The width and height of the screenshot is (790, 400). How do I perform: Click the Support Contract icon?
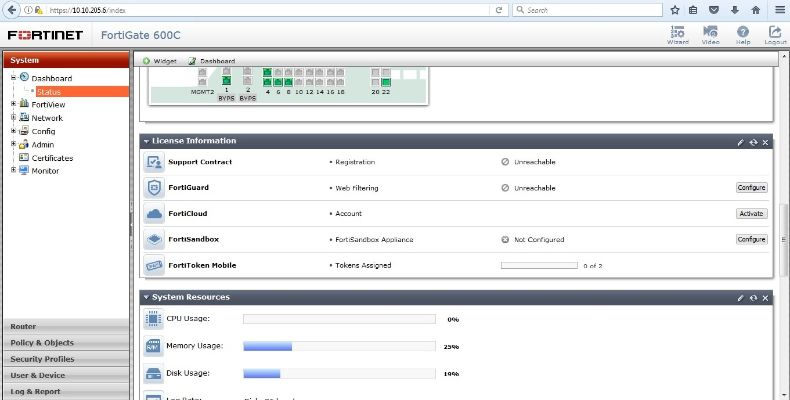pos(153,162)
